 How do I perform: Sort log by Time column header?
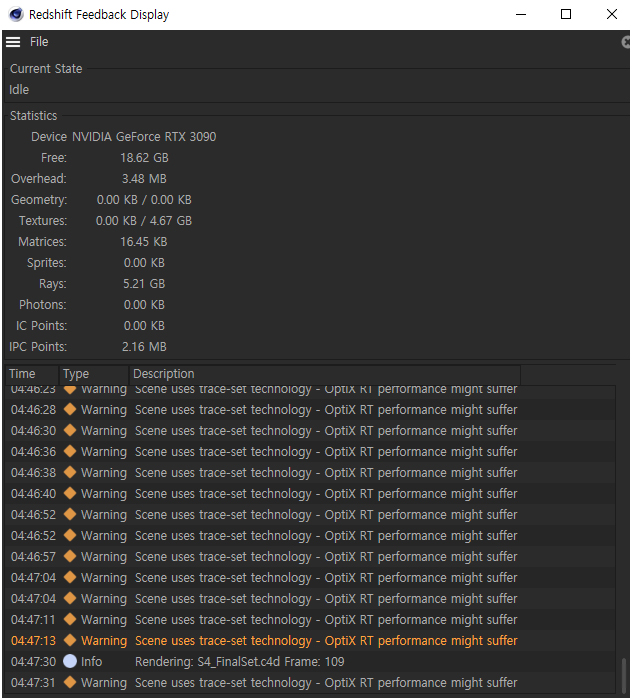click(32, 374)
